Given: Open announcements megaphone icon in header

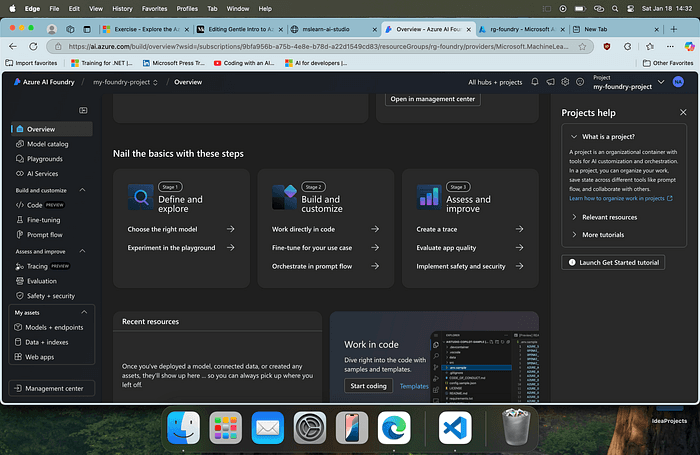Looking at the screenshot, I should coord(550,82).
